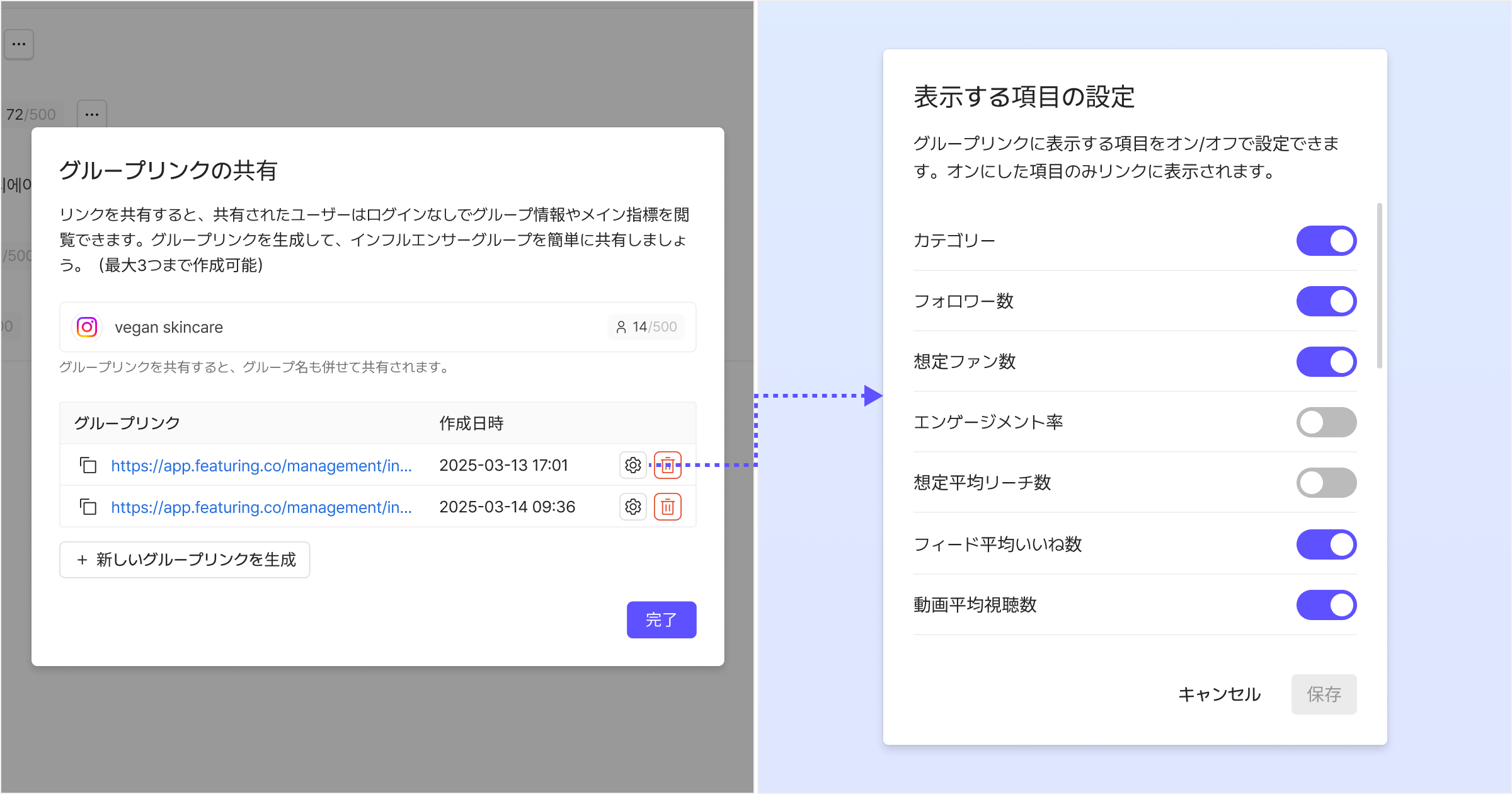Click 新しいグループリンクを生成 button
Screen dimensions: 1512x794
pyautogui.click(x=185, y=560)
